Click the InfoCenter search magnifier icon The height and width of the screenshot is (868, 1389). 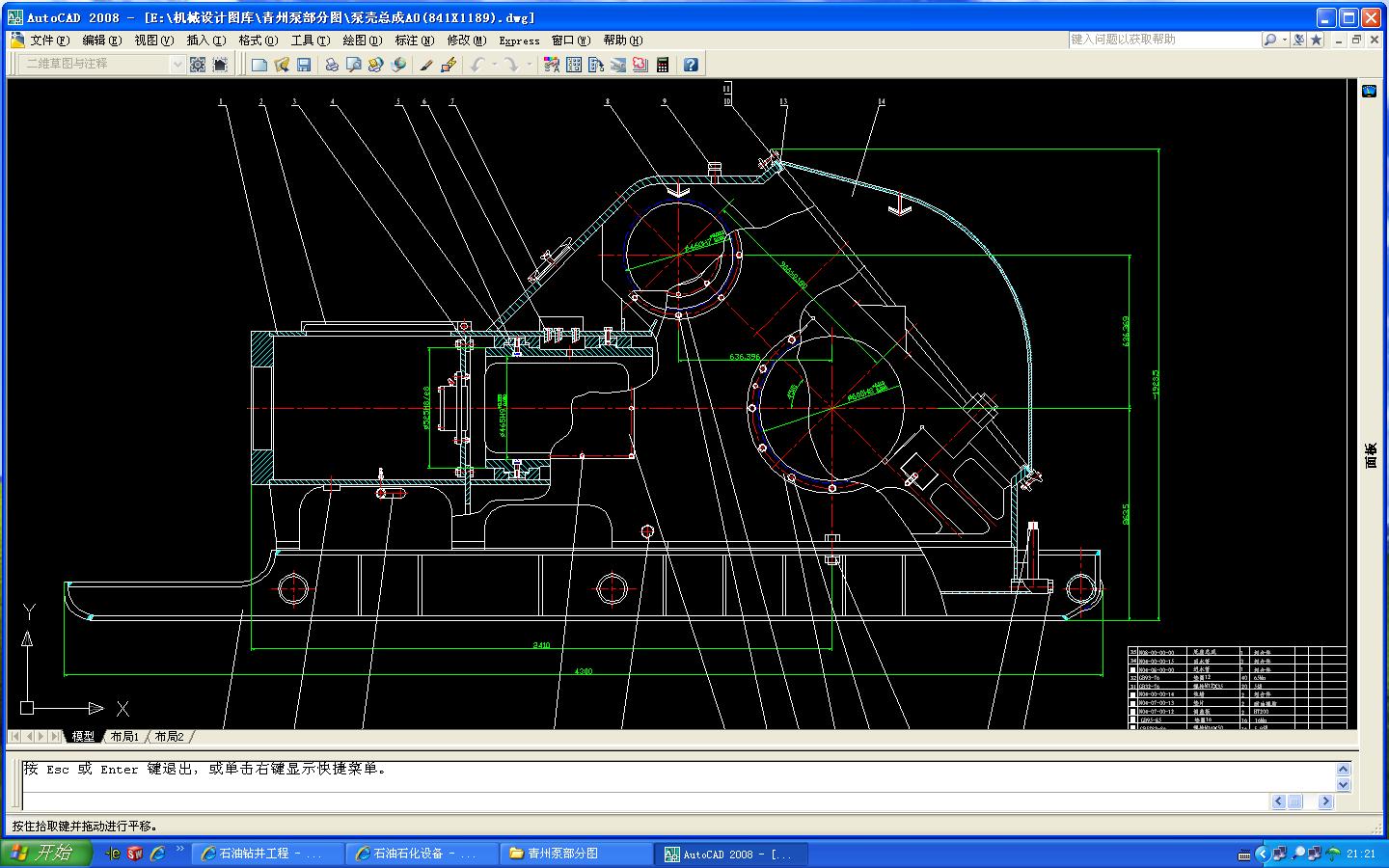coord(1270,40)
